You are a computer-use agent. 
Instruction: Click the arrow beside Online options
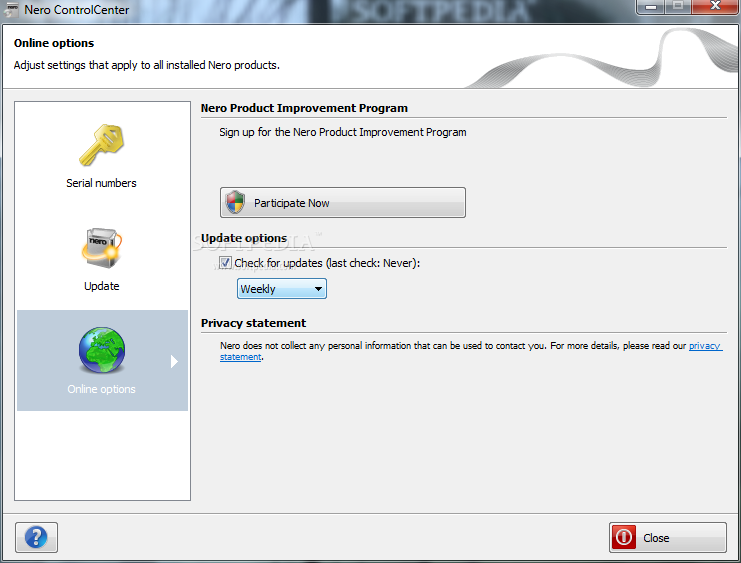(x=174, y=362)
